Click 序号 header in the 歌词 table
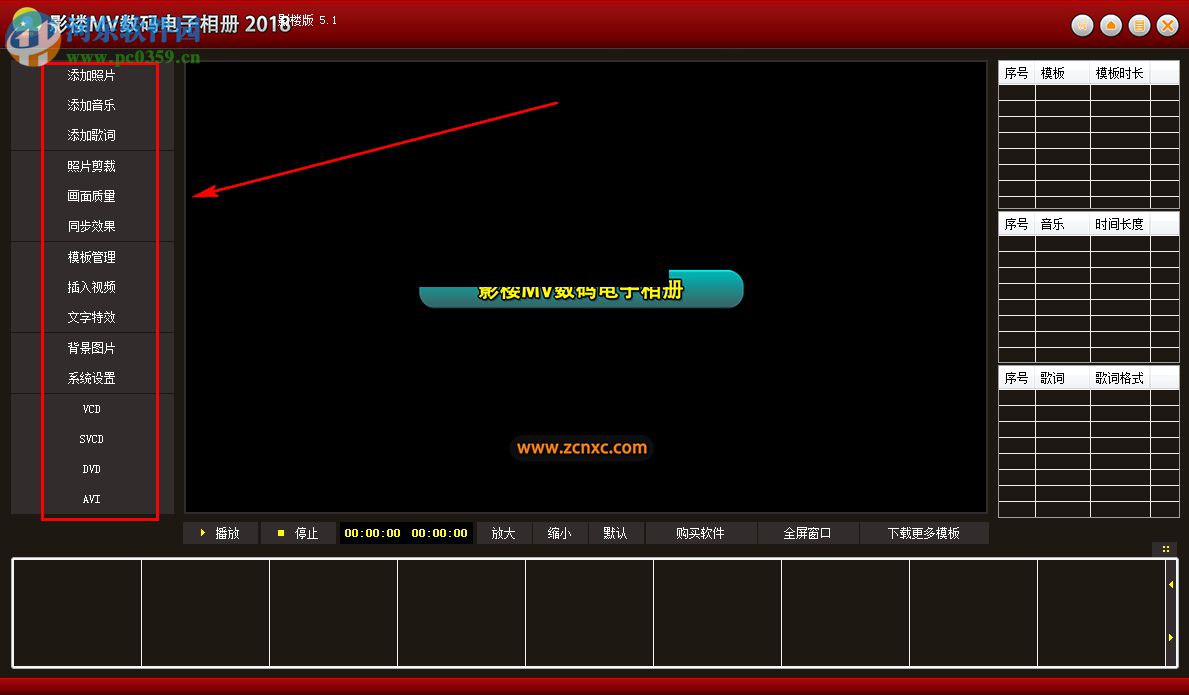Screen dimensions: 1189x695 1017,378
